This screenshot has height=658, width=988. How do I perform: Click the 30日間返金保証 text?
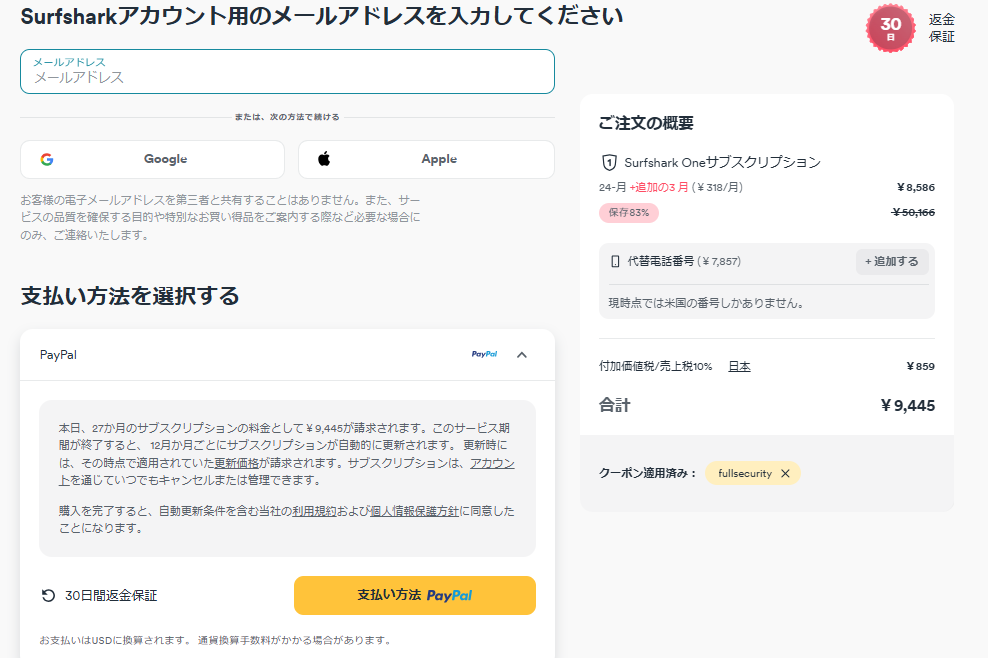click(x=111, y=596)
